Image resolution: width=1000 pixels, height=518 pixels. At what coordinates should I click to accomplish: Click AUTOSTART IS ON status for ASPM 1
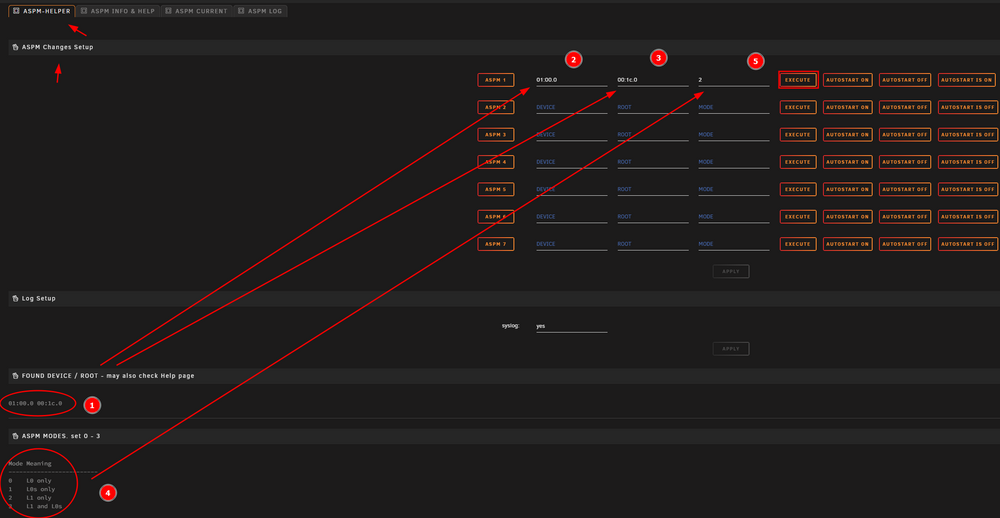[x=967, y=80]
